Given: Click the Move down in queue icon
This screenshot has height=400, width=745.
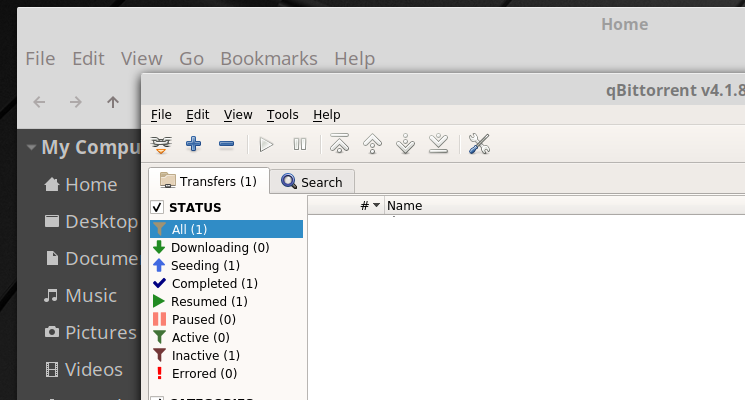Looking at the screenshot, I should [405, 144].
